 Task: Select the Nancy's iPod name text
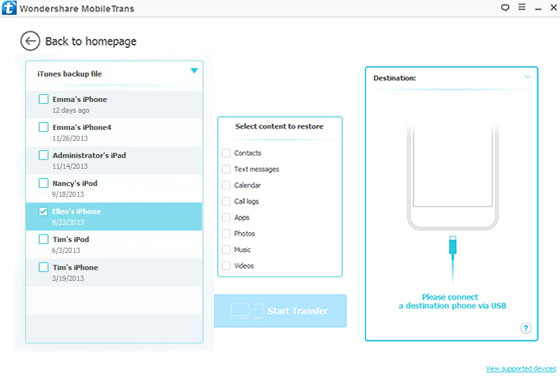75,184
